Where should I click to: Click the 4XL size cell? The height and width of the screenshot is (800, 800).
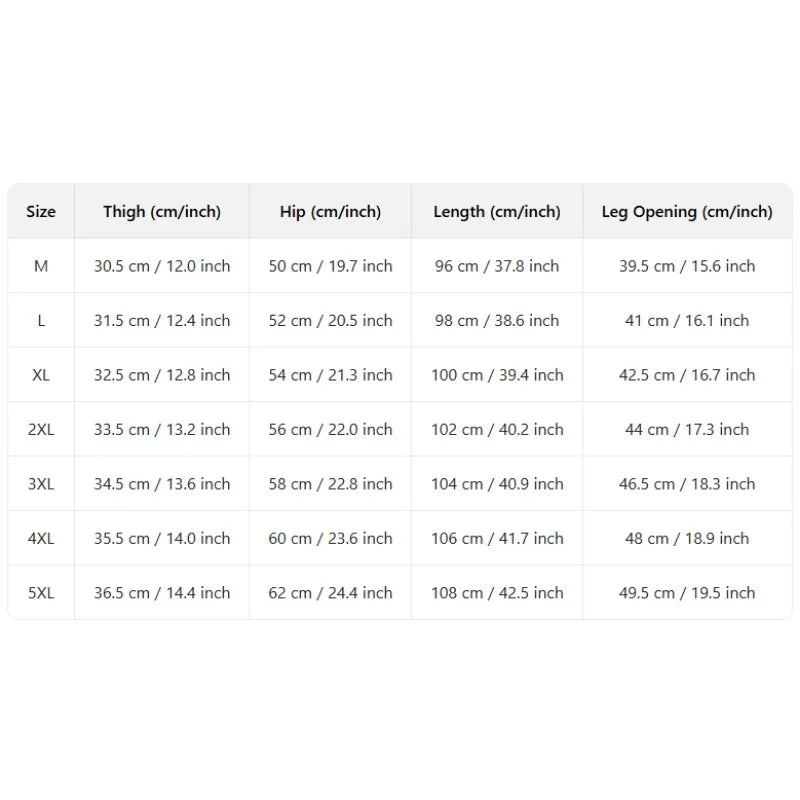(41, 538)
